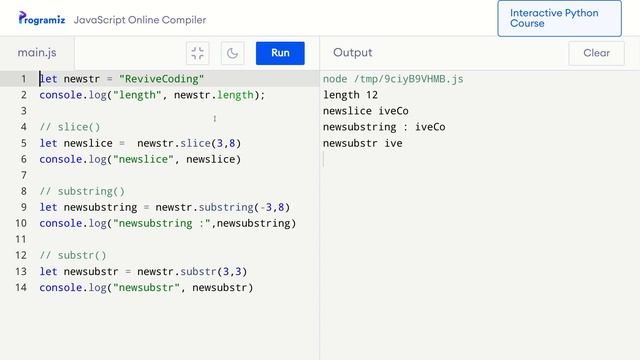
Task: Click the JavaScript Online Compiler title
Action: pyautogui.click(x=140, y=20)
